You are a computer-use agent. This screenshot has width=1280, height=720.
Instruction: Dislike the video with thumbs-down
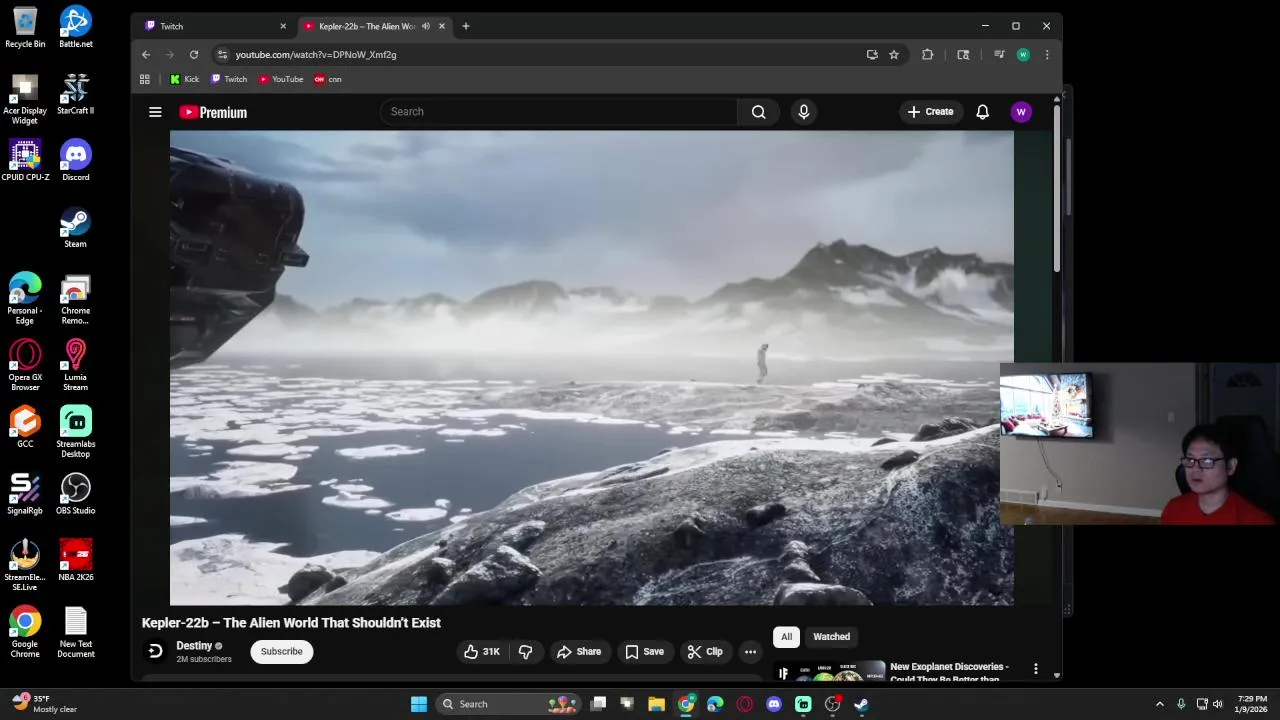pos(525,652)
